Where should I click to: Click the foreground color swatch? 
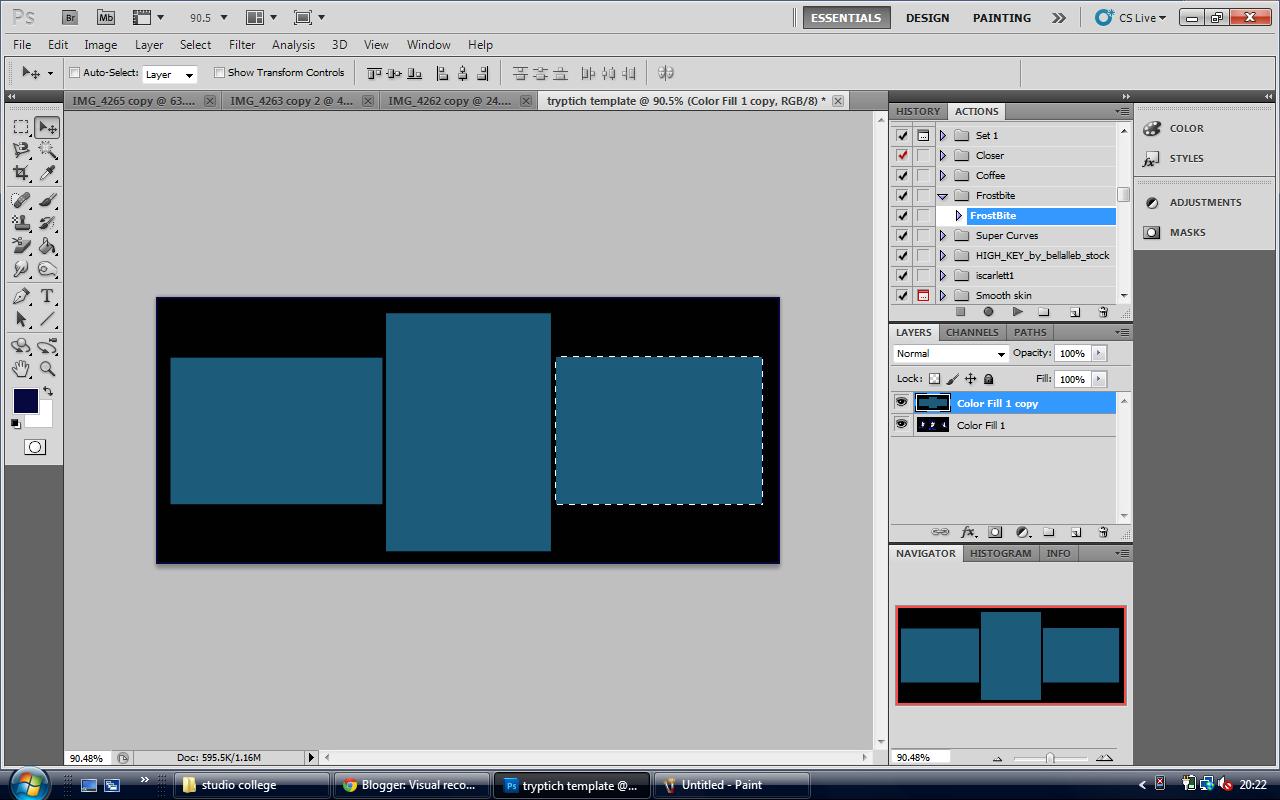click(x=24, y=401)
